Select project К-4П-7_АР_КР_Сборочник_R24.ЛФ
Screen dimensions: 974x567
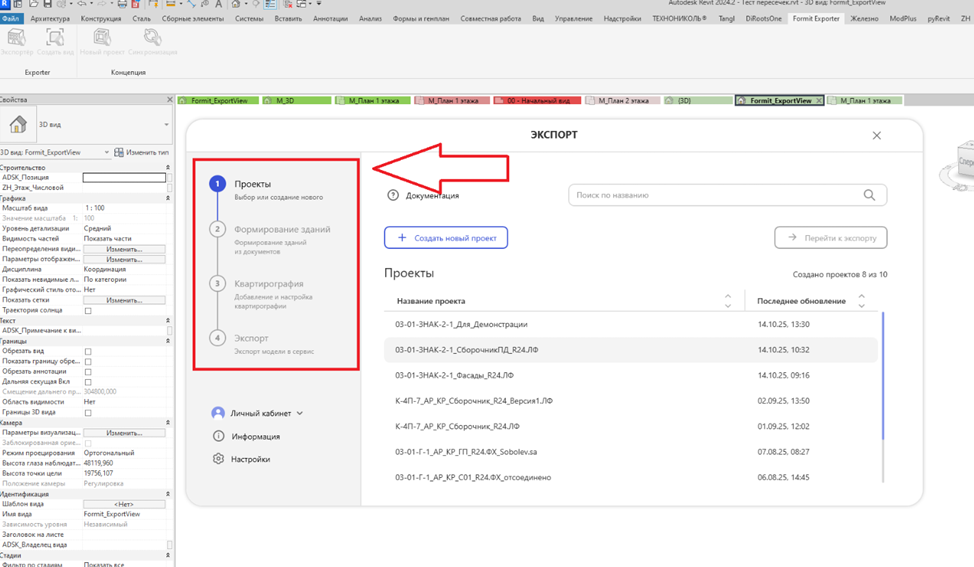(x=630, y=426)
